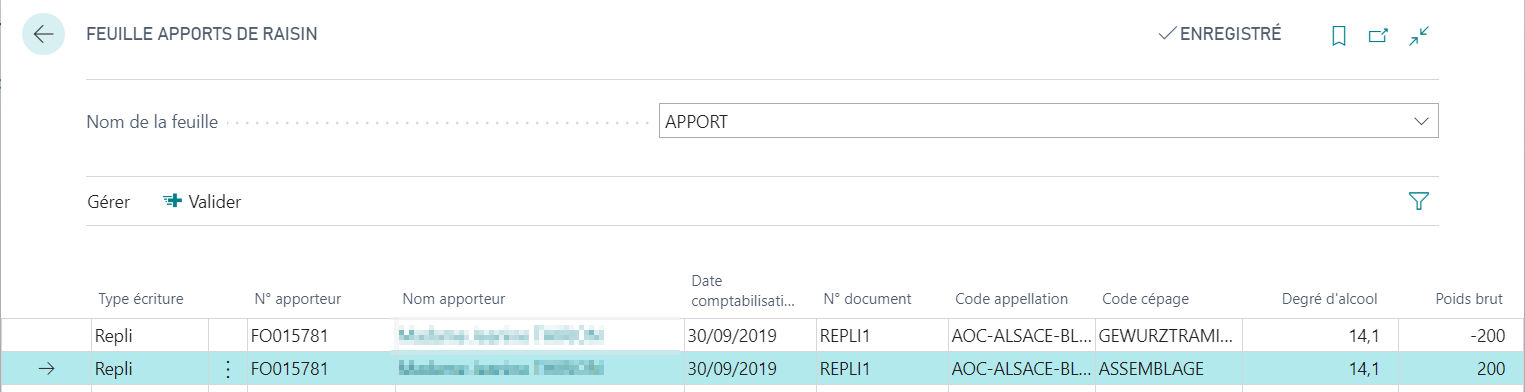Click the Code appellation column header
This screenshot has width=1525, height=392.
coord(1012,298)
